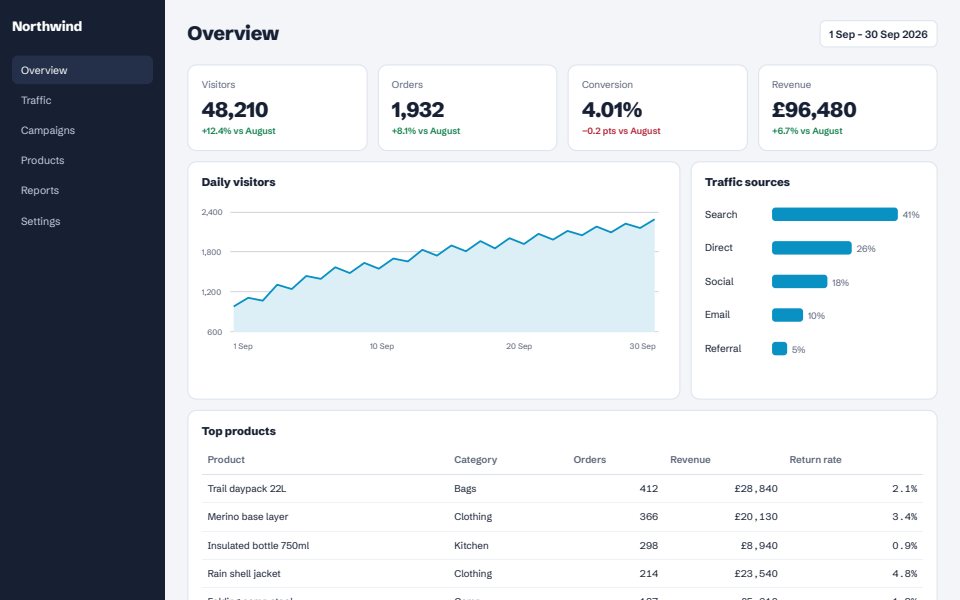Click the +6.7% vs August text
The height and width of the screenshot is (600, 960).
pos(807,131)
